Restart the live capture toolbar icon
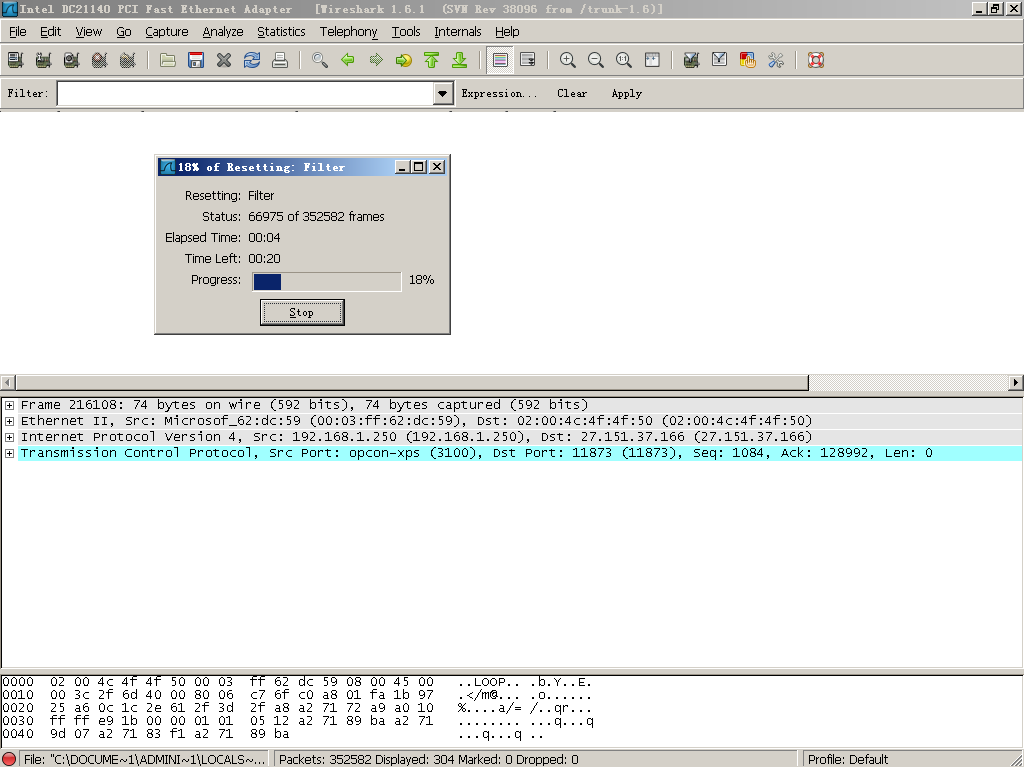The image size is (1024, 768). pos(127,60)
